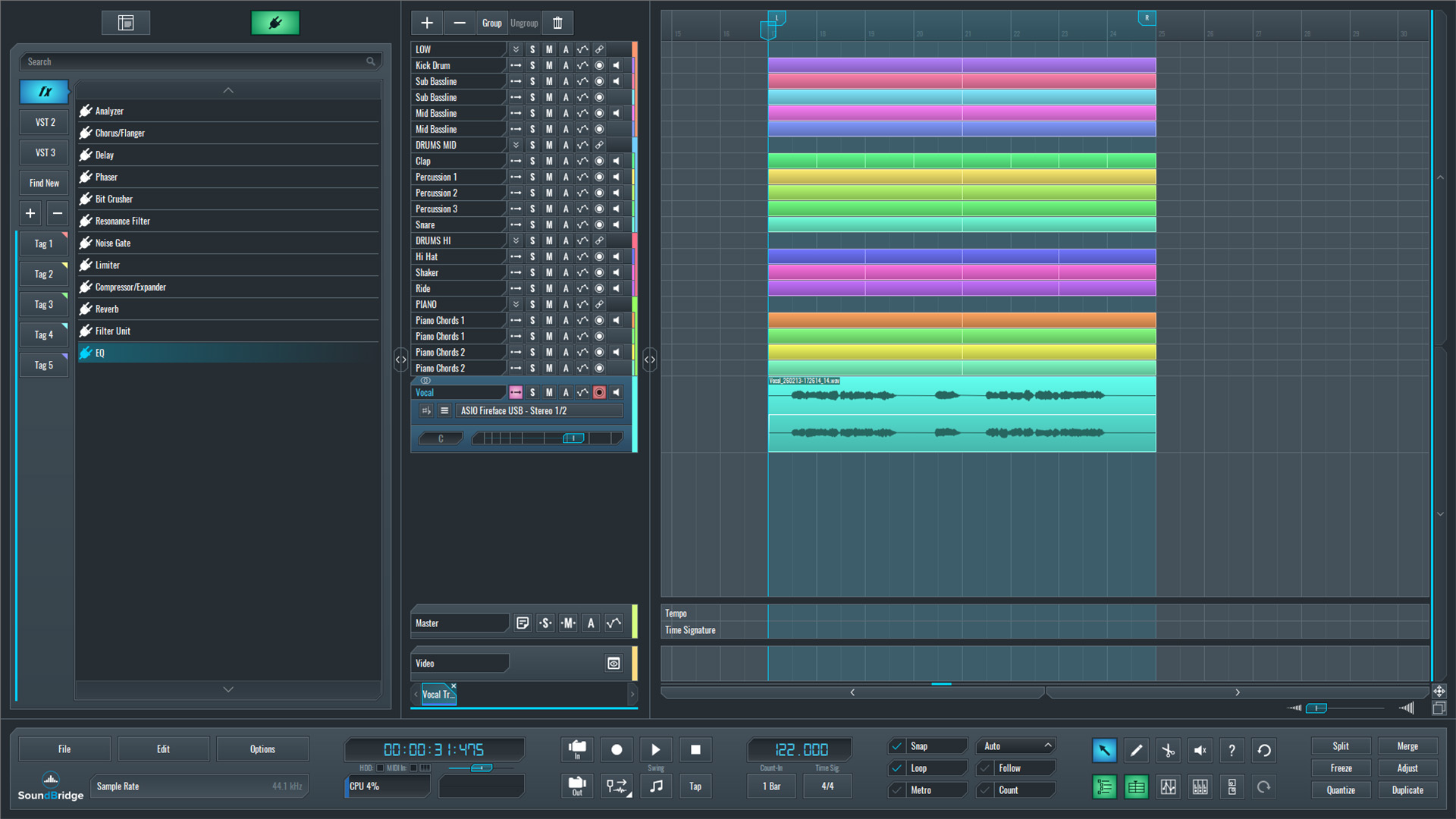Click the Duplicate button
This screenshot has height=819, width=1456.
click(1407, 790)
